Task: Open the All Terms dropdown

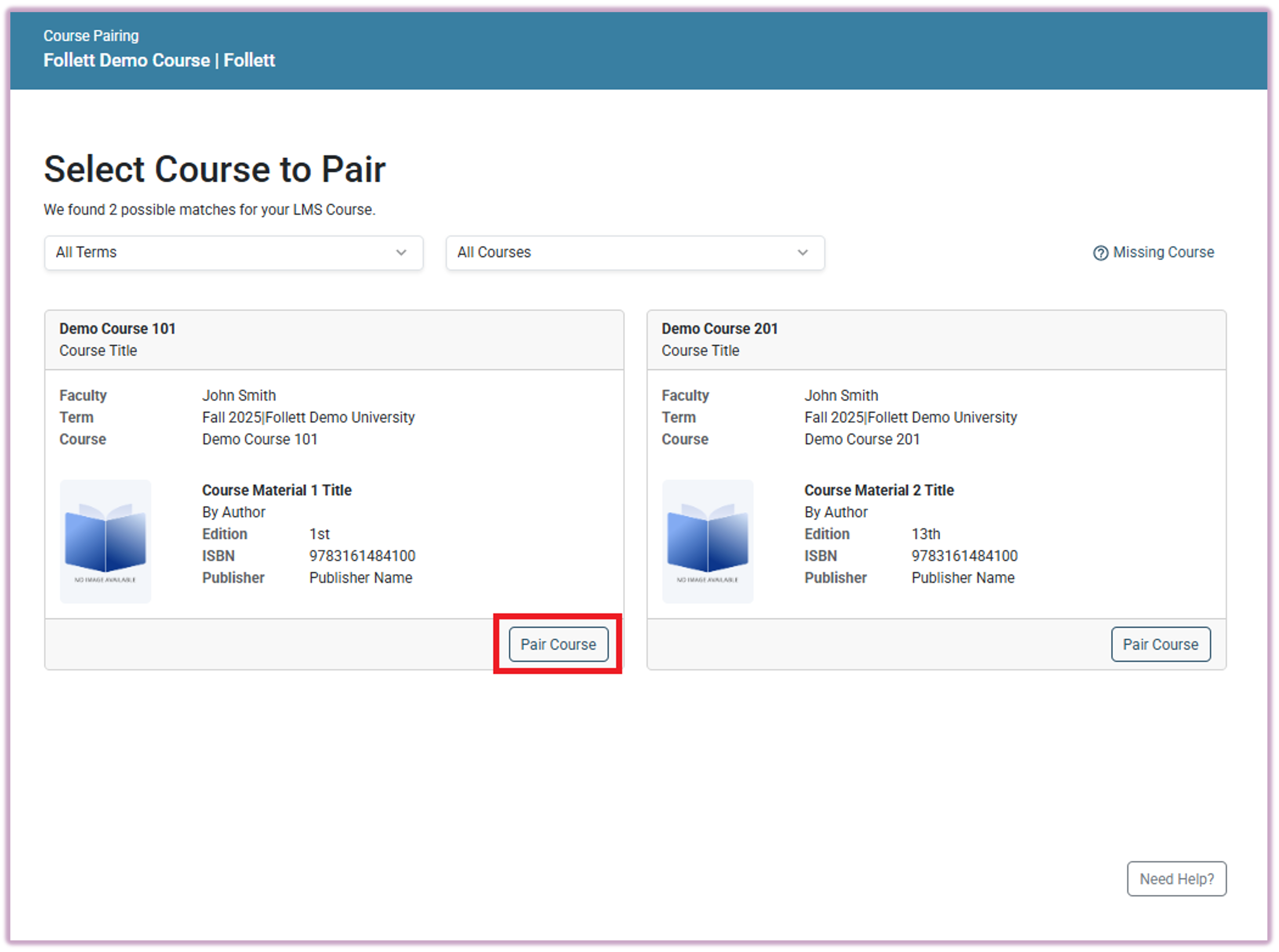Action: click(233, 253)
